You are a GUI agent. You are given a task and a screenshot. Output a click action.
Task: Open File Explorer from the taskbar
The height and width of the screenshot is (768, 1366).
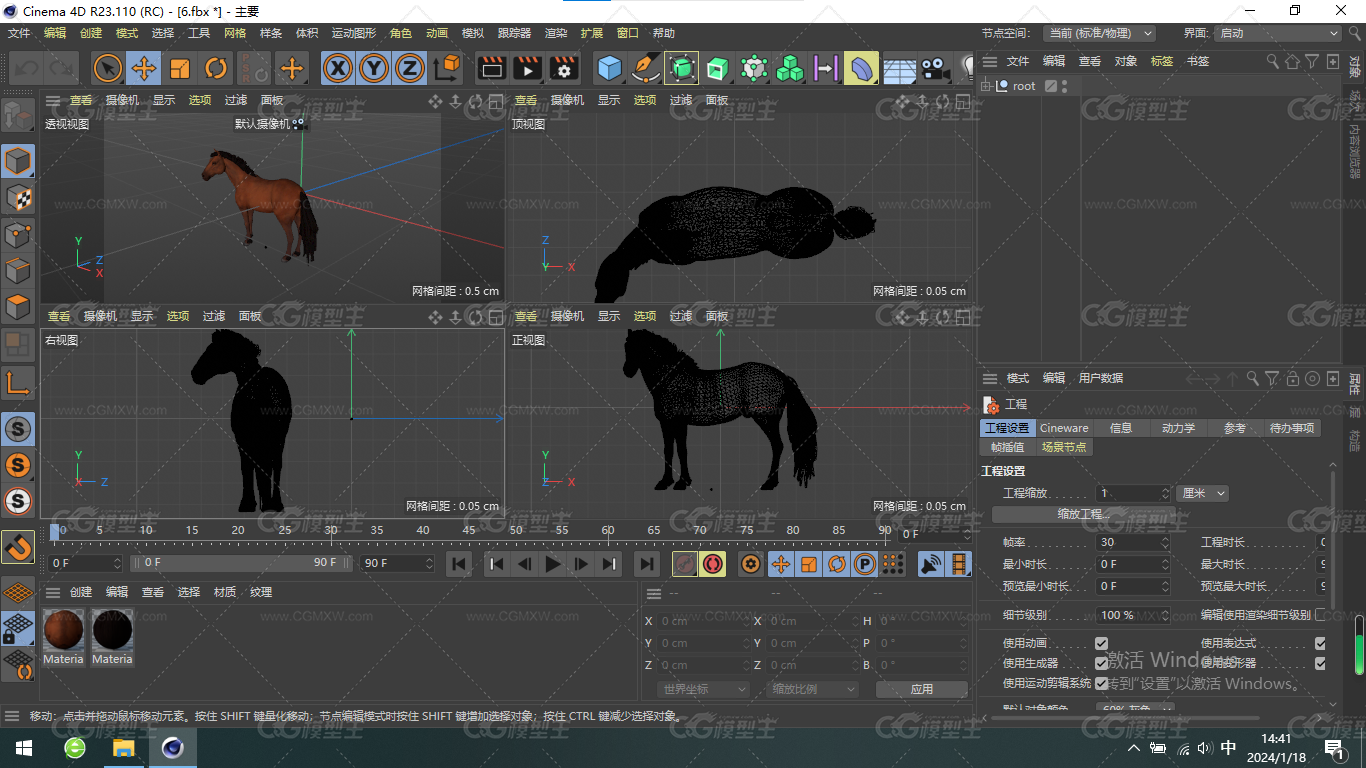tap(123, 747)
